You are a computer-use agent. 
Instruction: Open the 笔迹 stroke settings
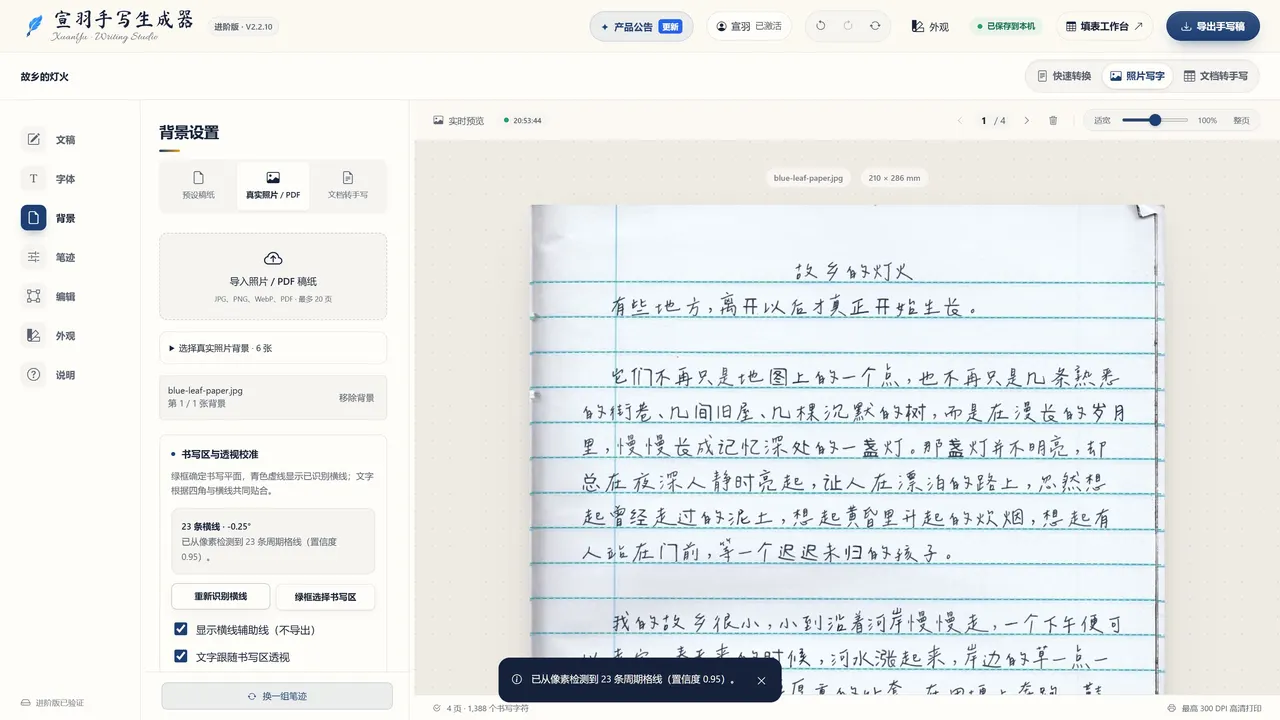pyautogui.click(x=50, y=257)
